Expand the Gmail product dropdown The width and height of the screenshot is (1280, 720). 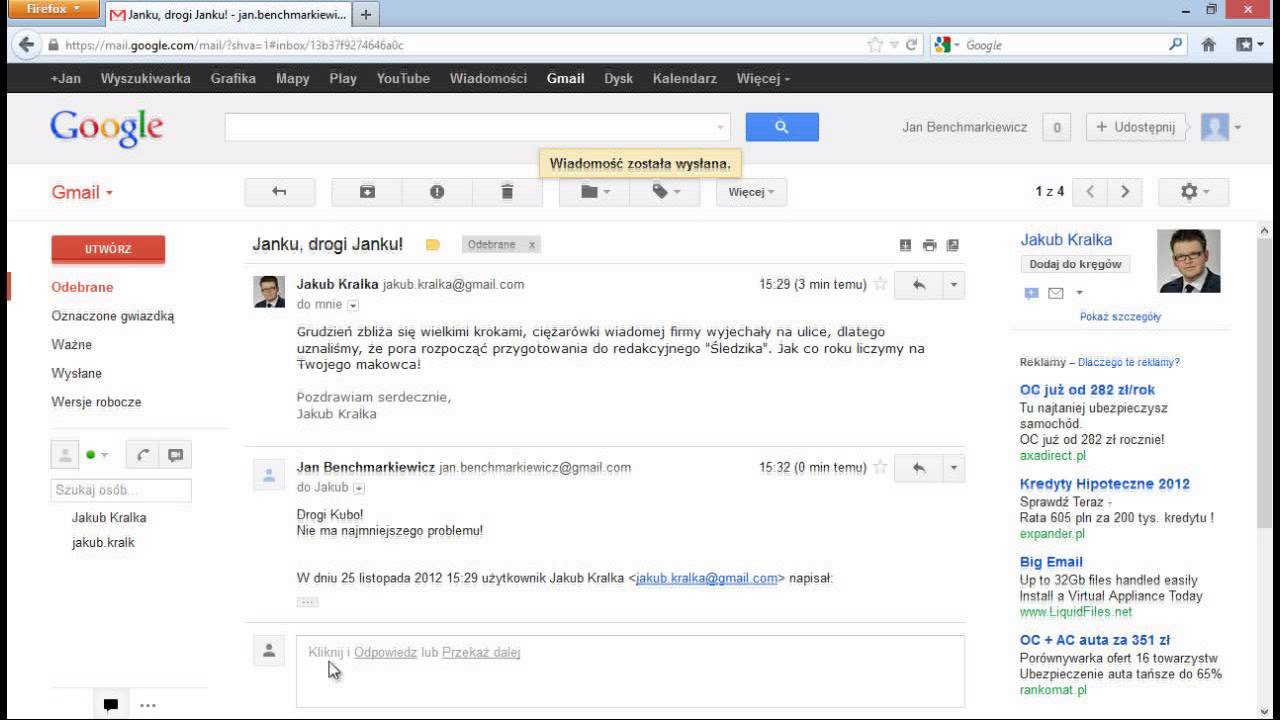(x=82, y=192)
